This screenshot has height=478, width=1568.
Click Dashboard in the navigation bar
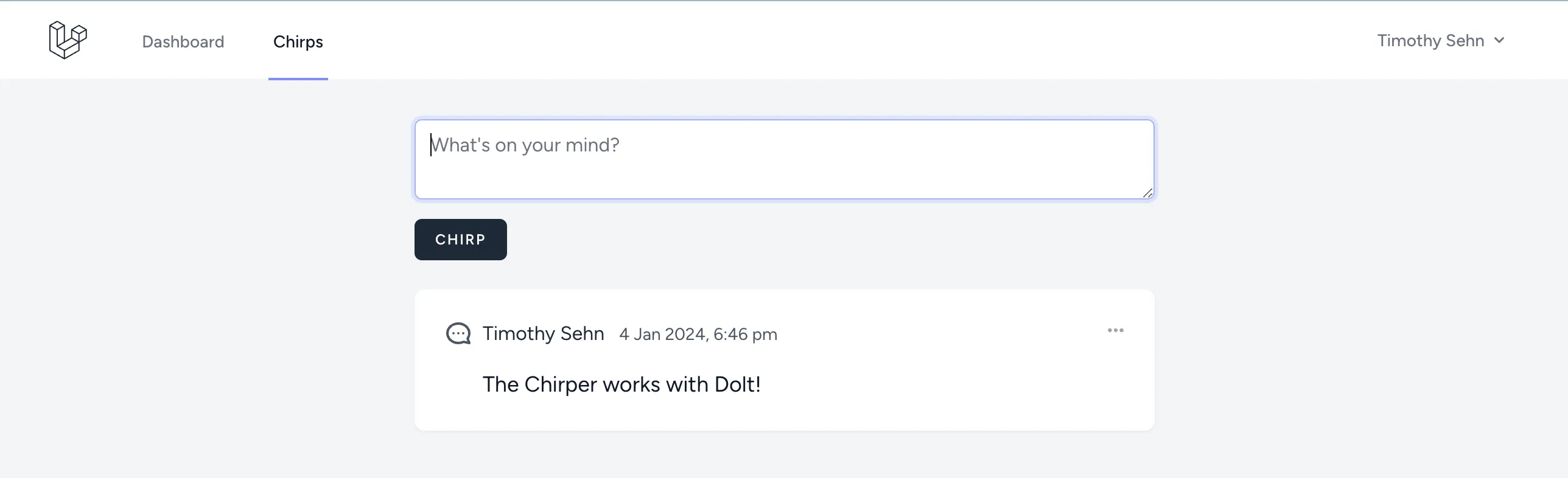point(183,41)
